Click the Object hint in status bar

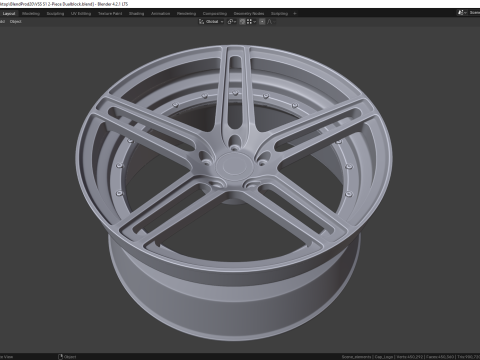pos(67,357)
